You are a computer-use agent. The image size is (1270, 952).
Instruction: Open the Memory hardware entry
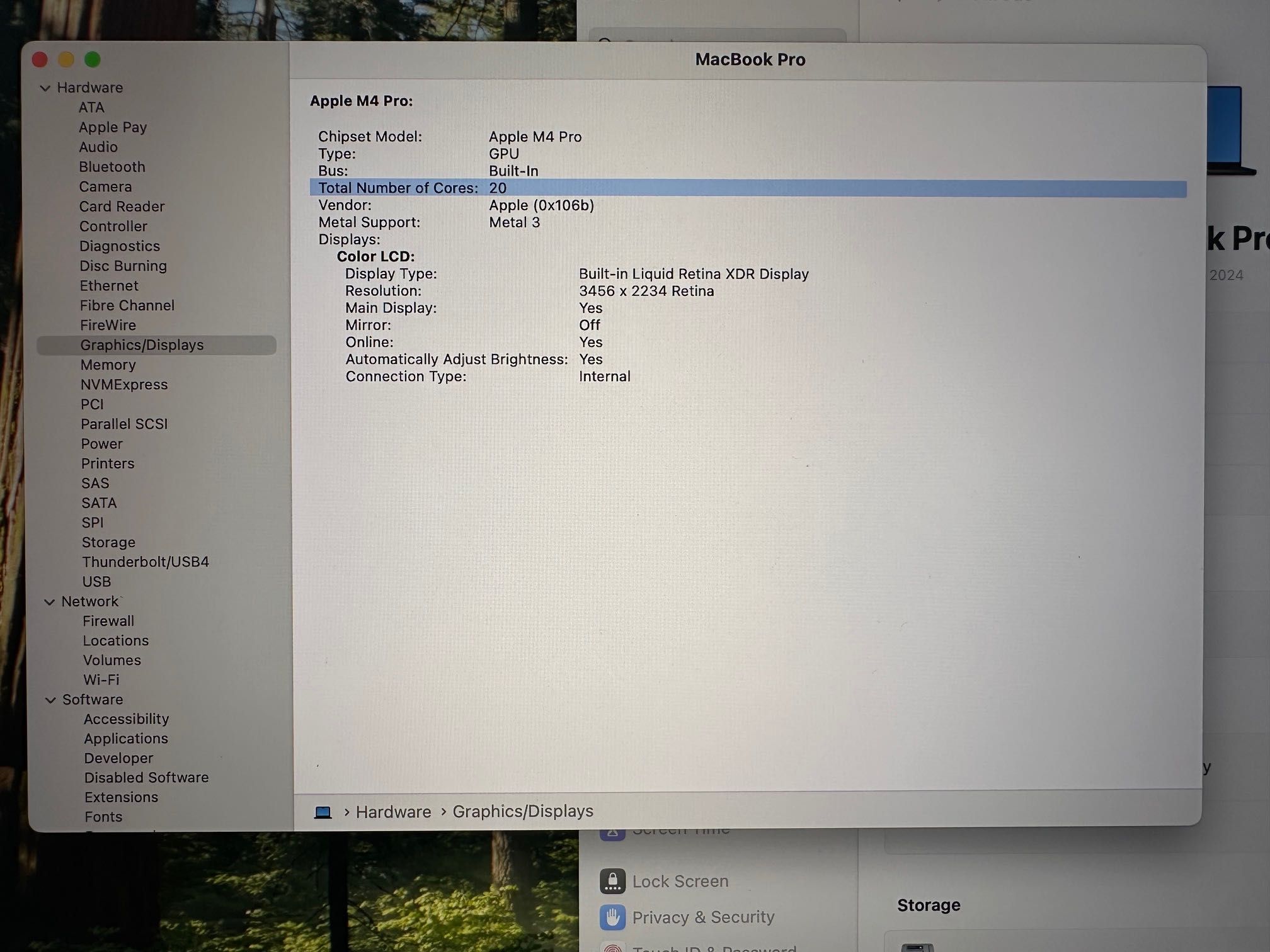click(x=108, y=365)
